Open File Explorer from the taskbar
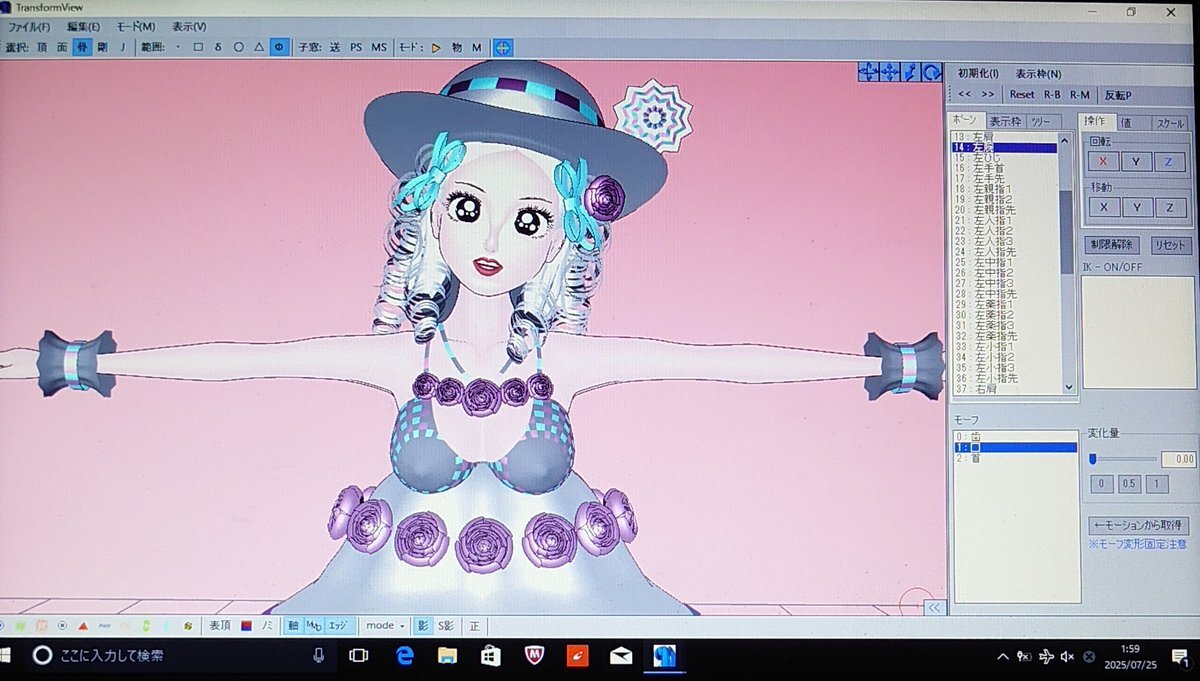This screenshot has width=1200, height=681. pos(447,656)
